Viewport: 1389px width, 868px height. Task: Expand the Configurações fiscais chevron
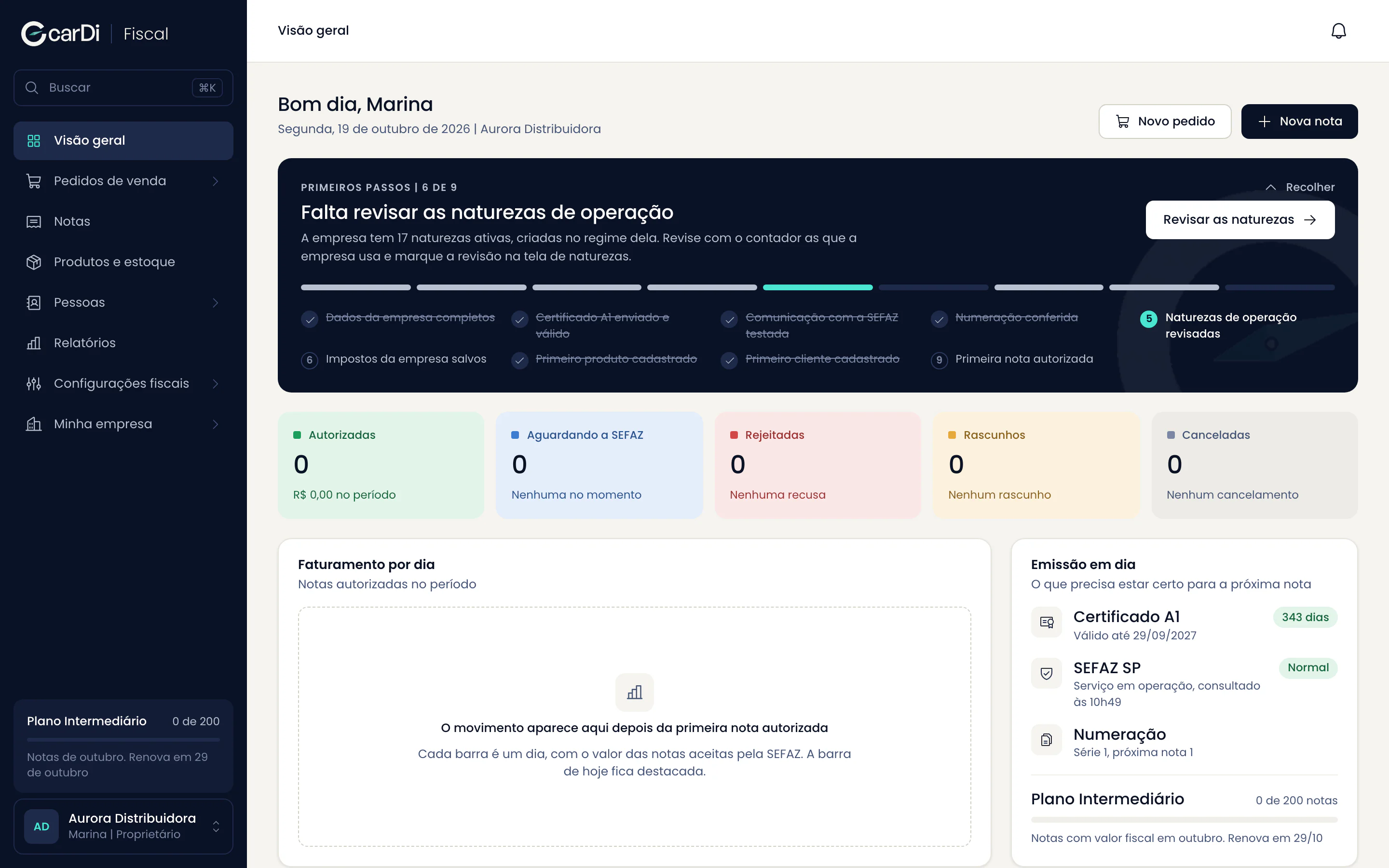click(x=215, y=383)
